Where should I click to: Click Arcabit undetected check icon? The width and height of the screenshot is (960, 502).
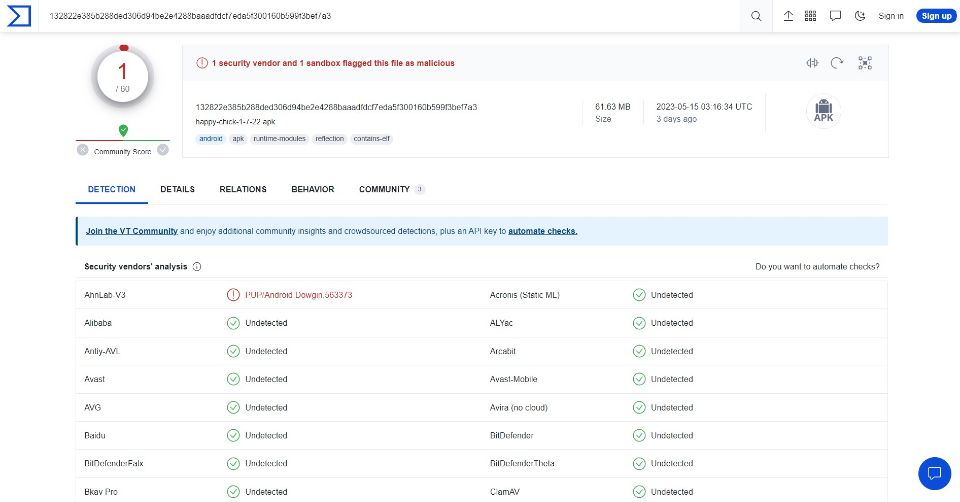(x=639, y=351)
